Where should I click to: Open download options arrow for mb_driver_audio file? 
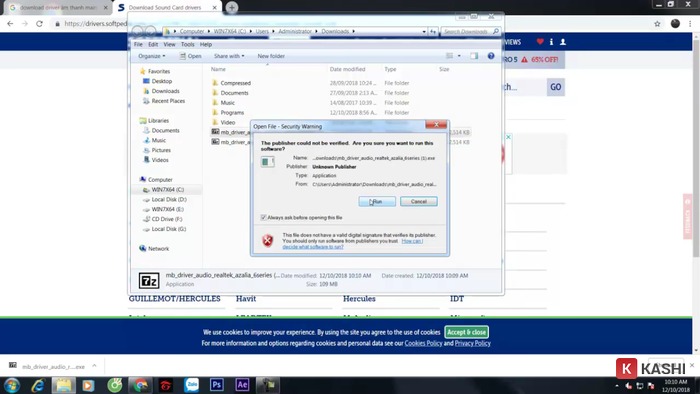click(94, 366)
